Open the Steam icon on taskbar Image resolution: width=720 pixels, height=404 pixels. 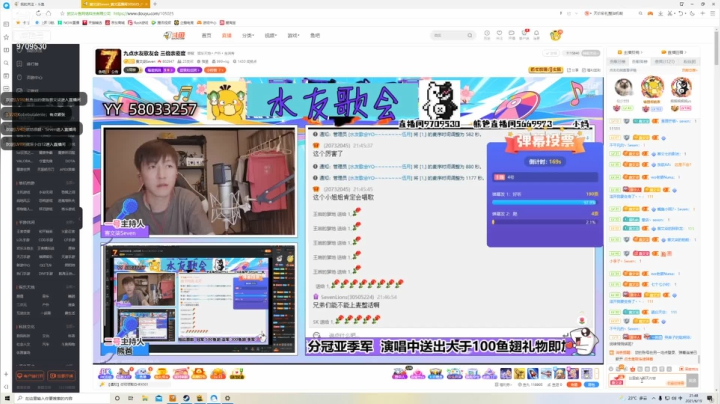[x=186, y=398]
